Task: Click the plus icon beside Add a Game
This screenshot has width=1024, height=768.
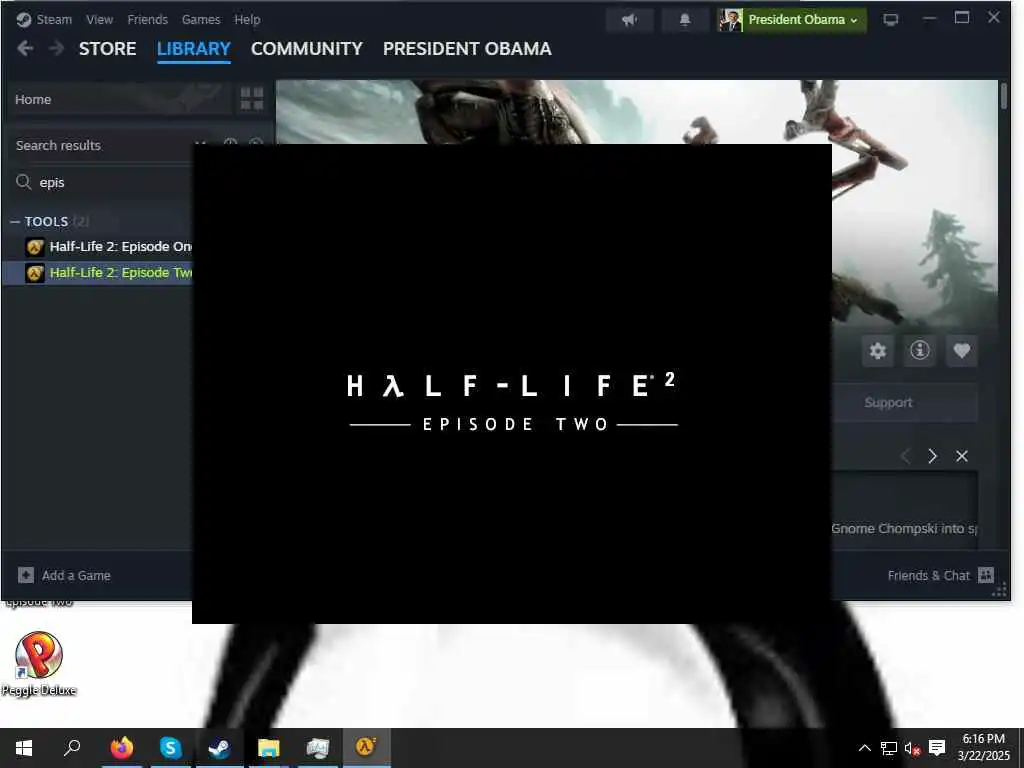Action: click(x=25, y=575)
